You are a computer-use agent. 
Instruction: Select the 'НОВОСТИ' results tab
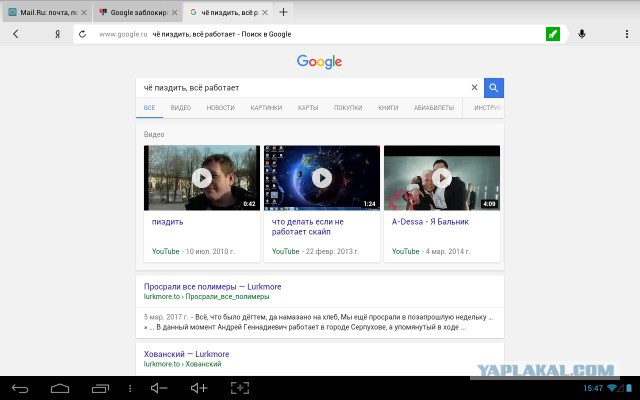220,108
